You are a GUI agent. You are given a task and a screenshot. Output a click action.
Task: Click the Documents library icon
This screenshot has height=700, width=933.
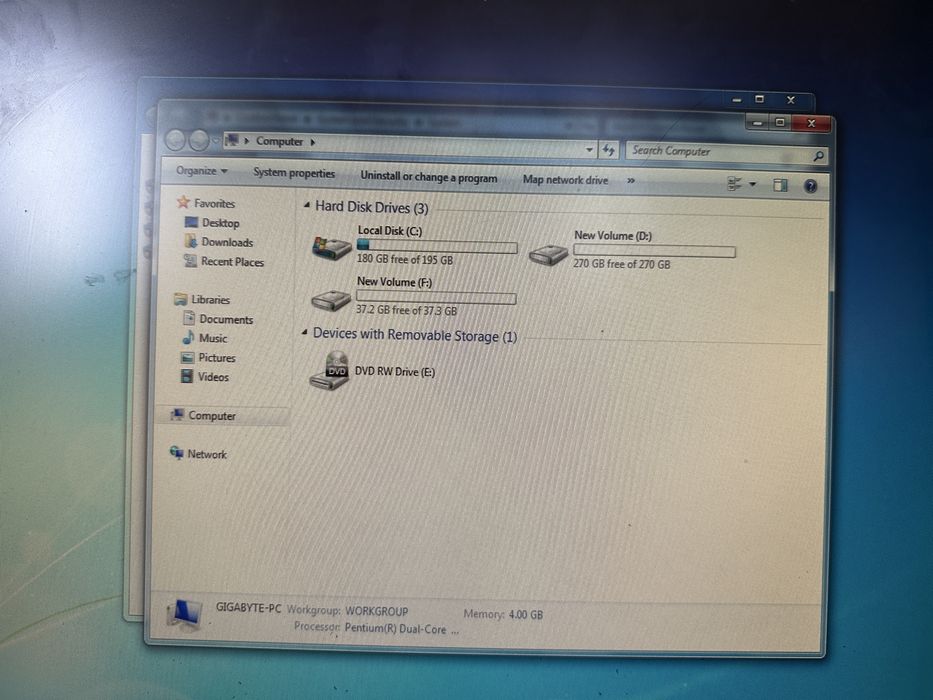(189, 318)
